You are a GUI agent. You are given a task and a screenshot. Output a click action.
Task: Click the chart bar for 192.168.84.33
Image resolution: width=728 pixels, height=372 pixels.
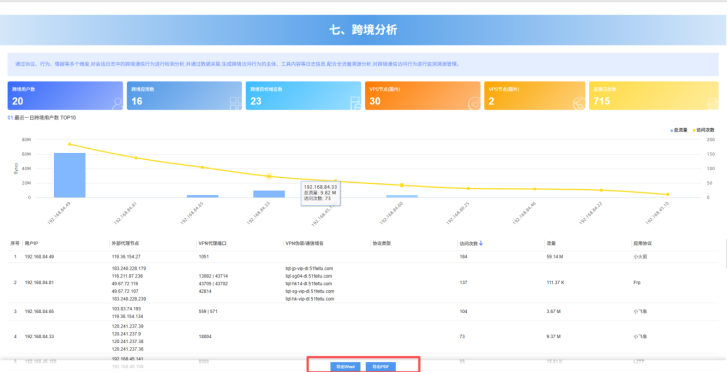pyautogui.click(x=269, y=194)
